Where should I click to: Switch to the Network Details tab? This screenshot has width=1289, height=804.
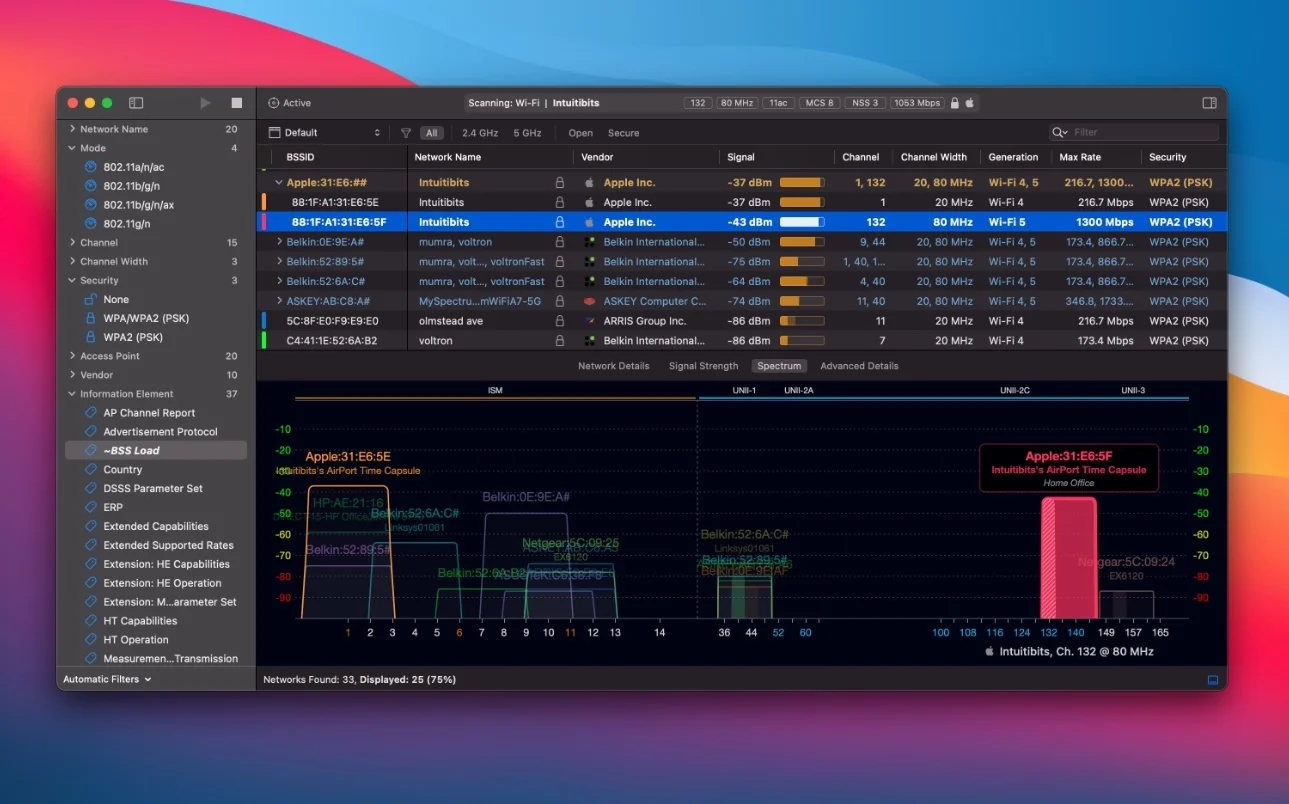click(613, 366)
